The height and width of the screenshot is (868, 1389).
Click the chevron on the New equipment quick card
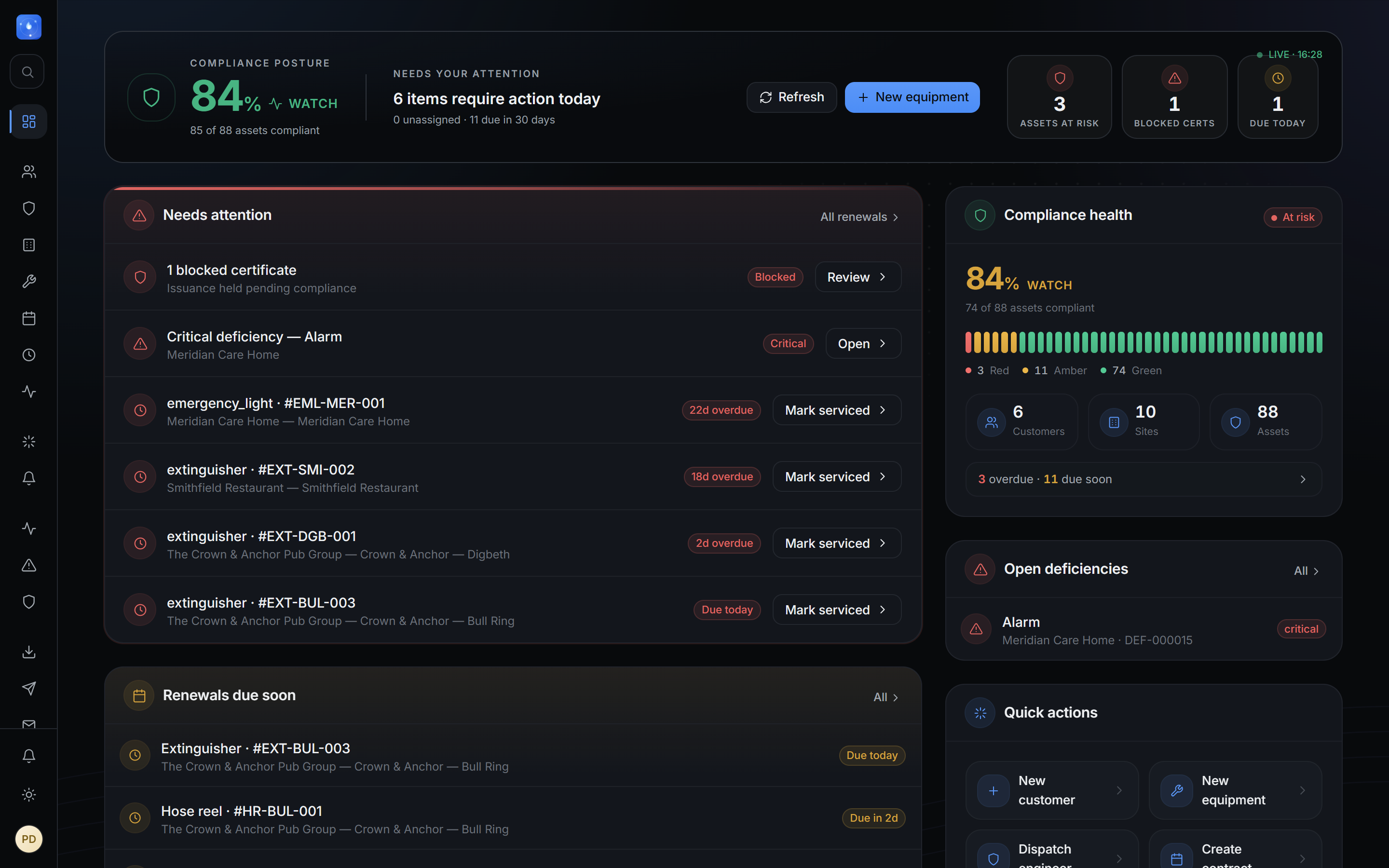click(1302, 790)
